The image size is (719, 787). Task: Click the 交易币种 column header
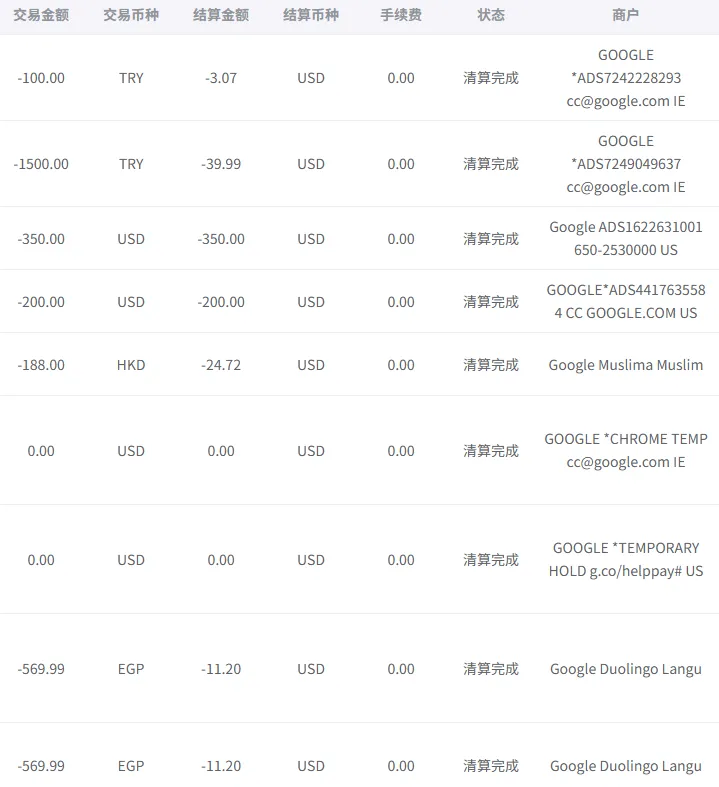click(131, 15)
